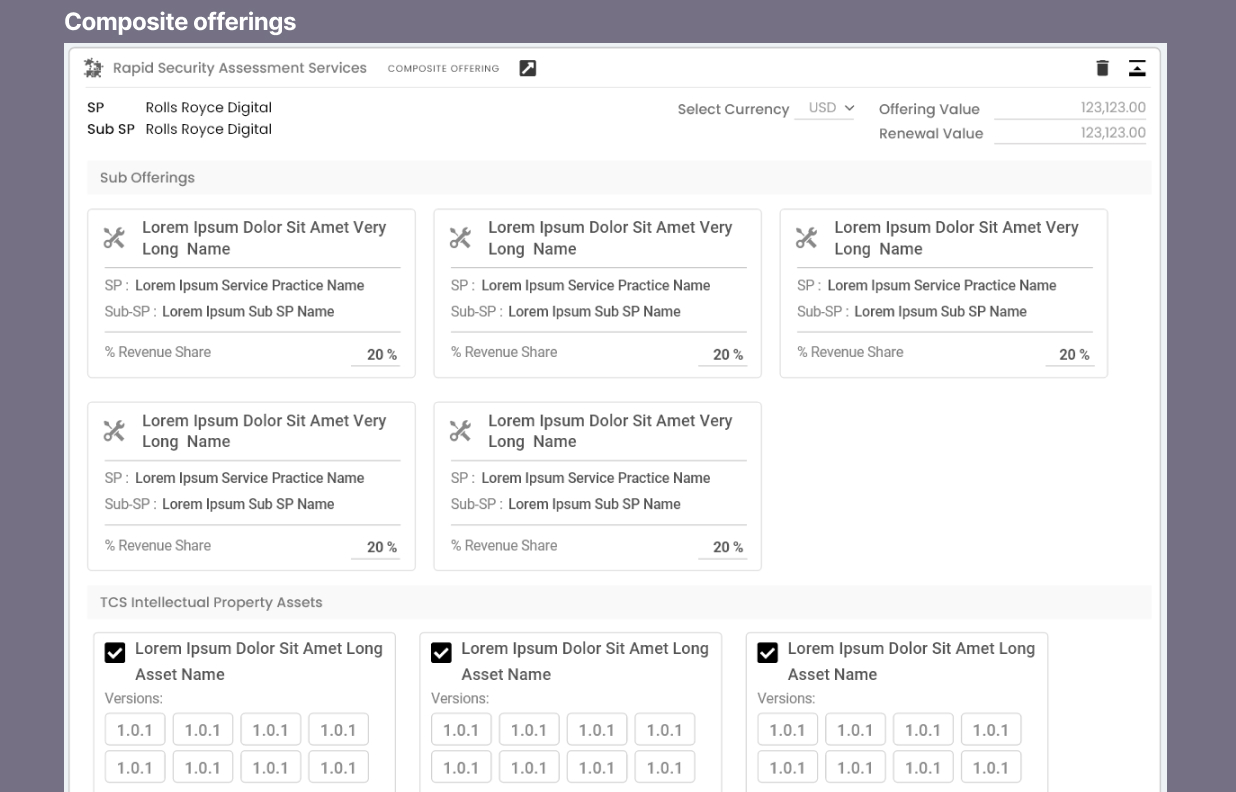The image size is (1236, 792).
Task: Uncheck the first Intellectual Property asset checkbox
Action: click(115, 653)
